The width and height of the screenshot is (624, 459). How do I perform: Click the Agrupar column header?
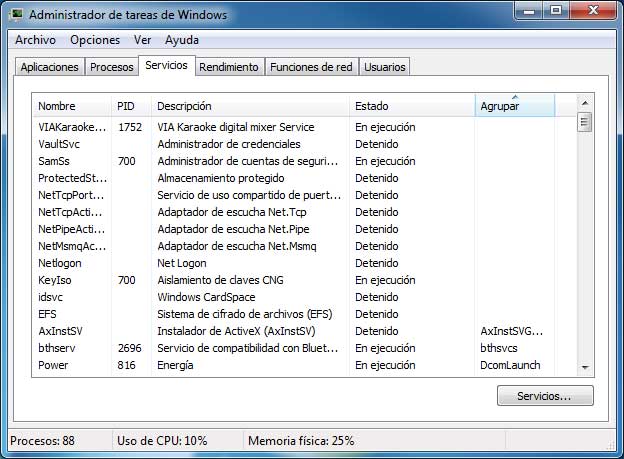click(515, 106)
